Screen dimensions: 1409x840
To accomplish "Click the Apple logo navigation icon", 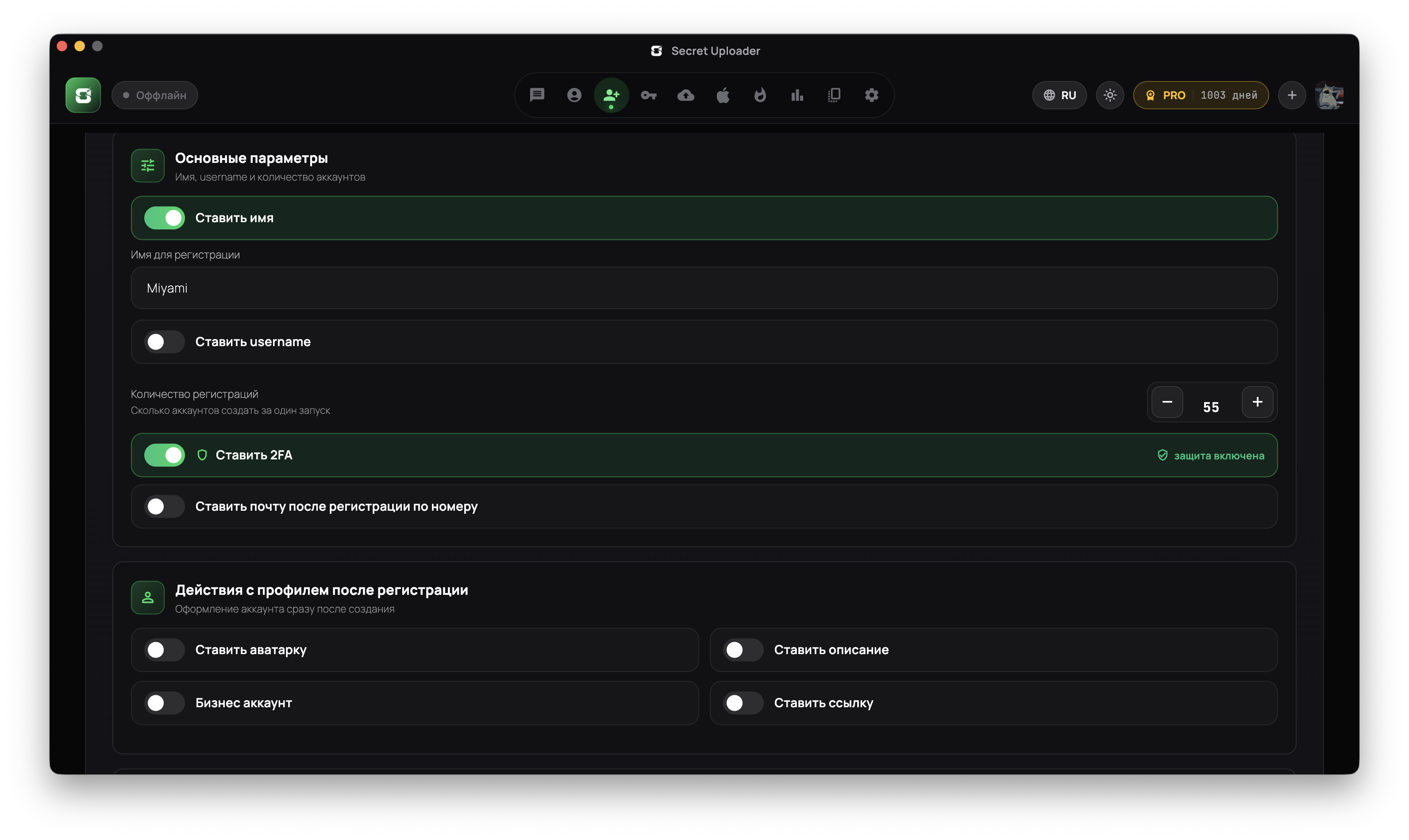I will click(723, 95).
